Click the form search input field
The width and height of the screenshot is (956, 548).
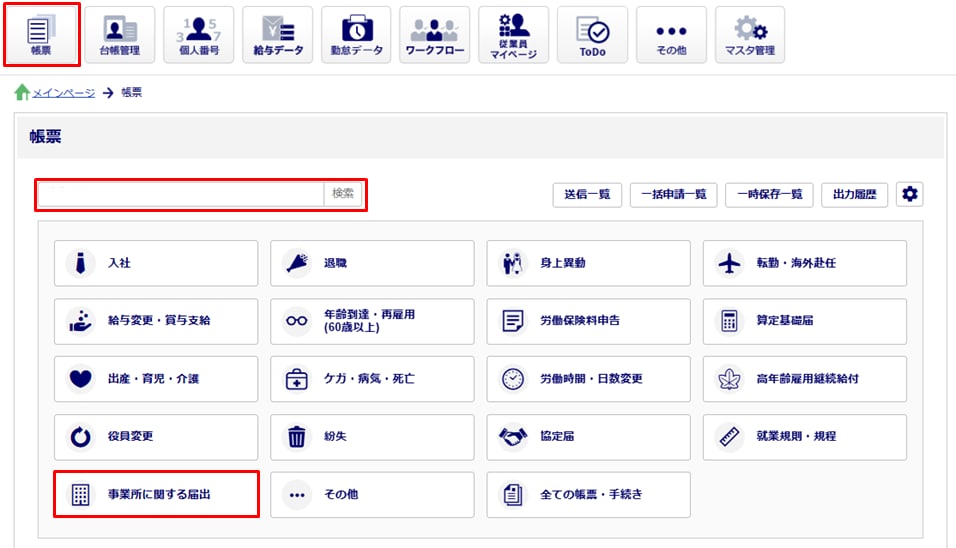[x=181, y=194]
